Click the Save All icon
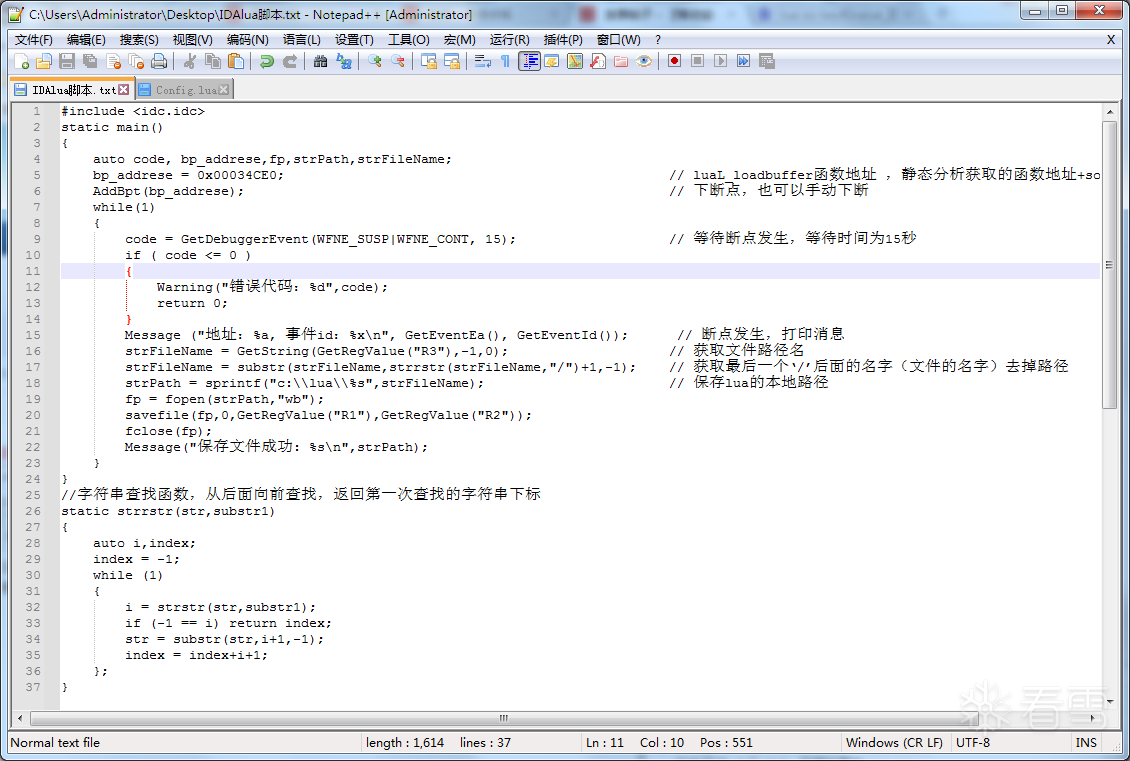Viewport: 1130px width, 761px height. coord(90,61)
